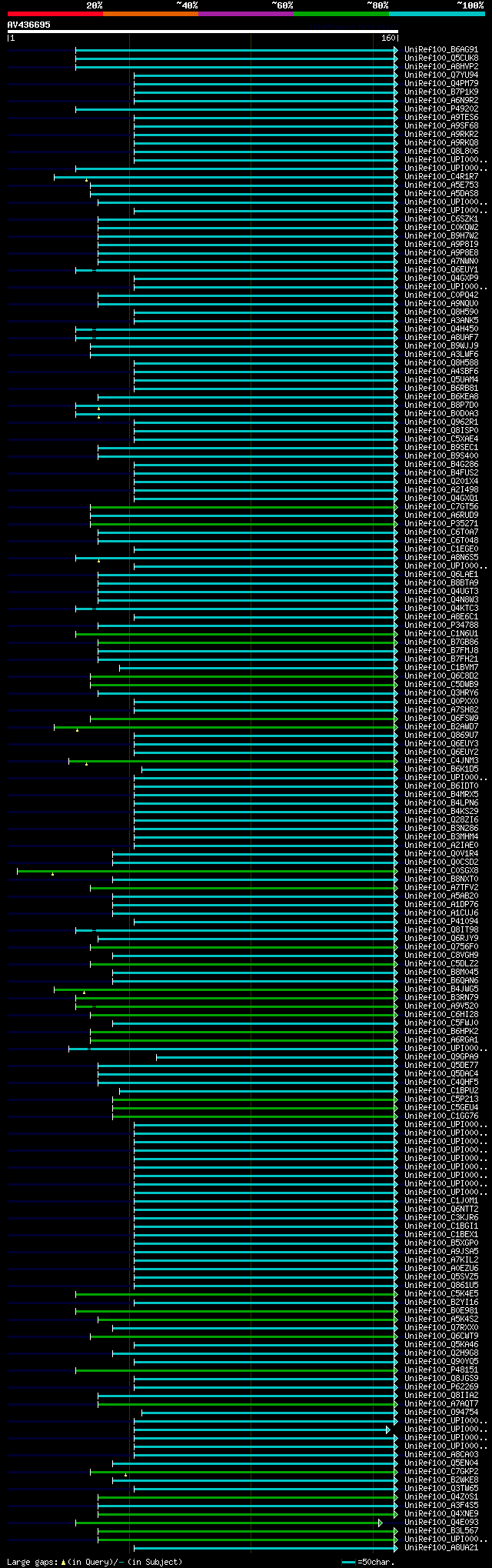
Task: Select label UniRef100_Q201X4
Action: [x=441, y=482]
